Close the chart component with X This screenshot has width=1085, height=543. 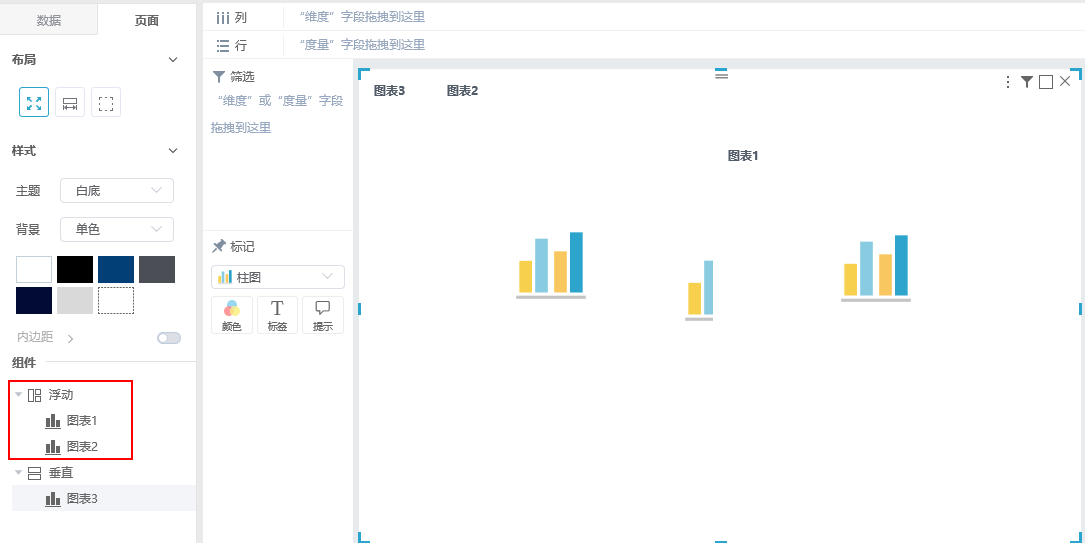[1065, 82]
